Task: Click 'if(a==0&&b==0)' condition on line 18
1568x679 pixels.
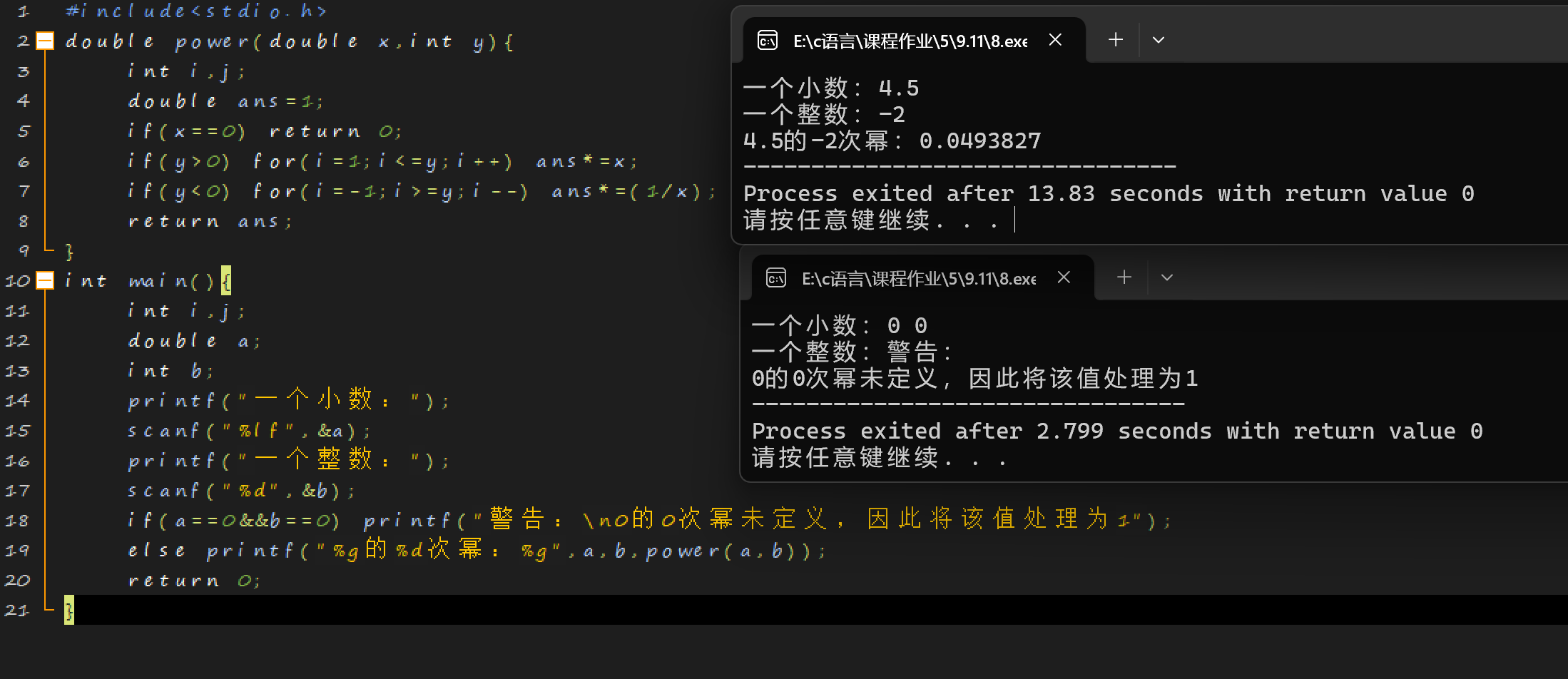Action: 234,521
